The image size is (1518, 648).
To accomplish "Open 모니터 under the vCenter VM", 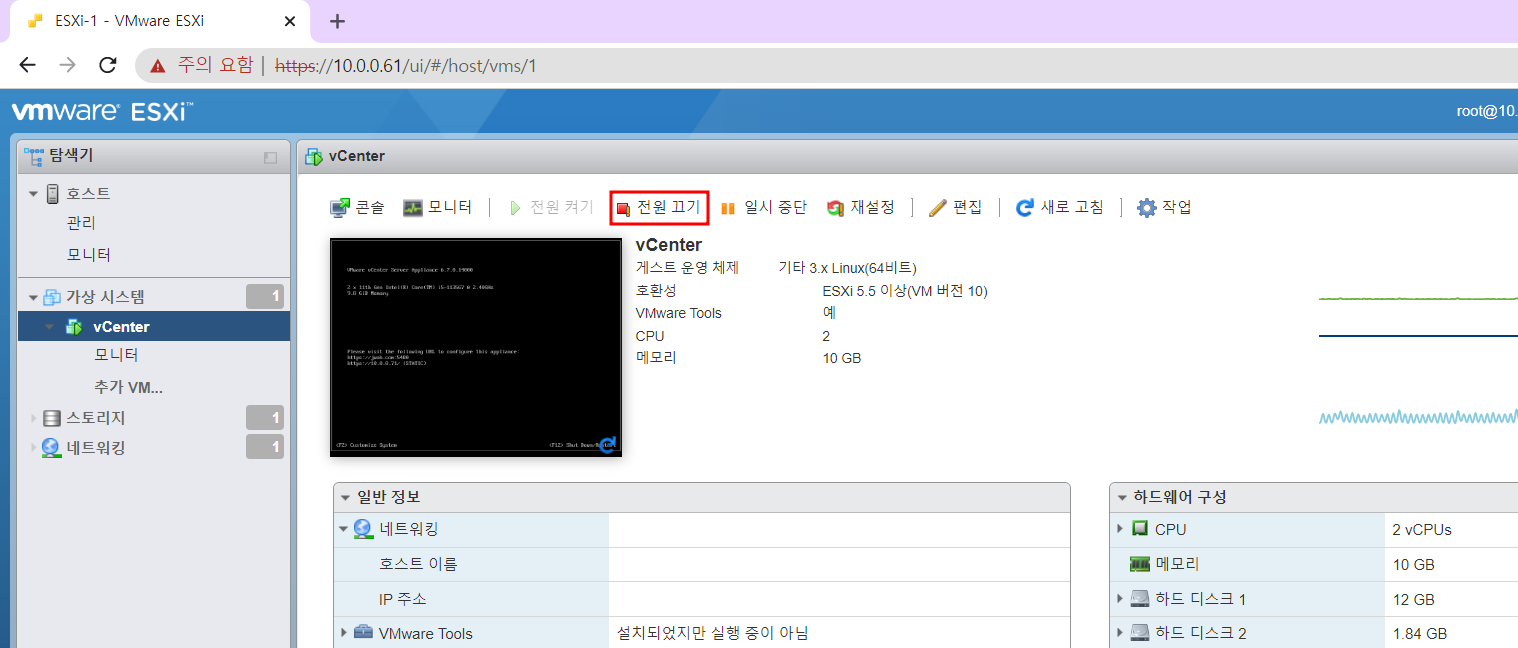I will (x=116, y=356).
